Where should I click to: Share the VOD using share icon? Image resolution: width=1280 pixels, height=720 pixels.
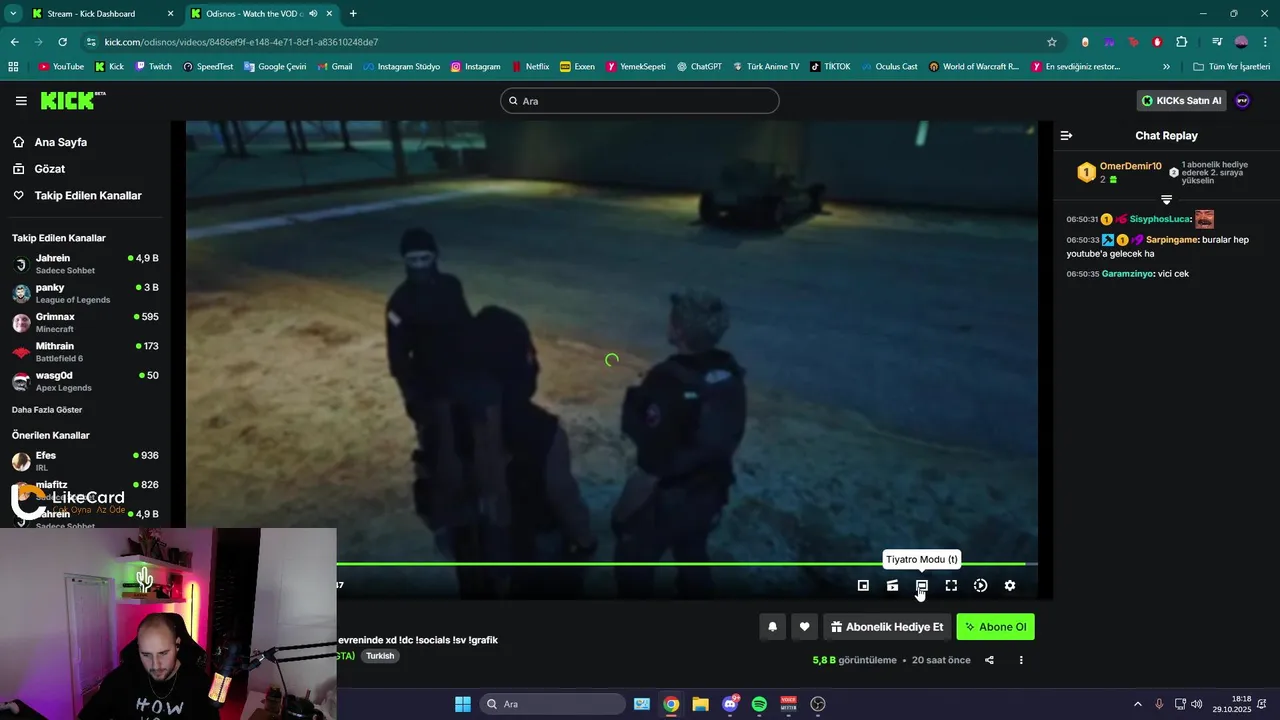(x=989, y=660)
